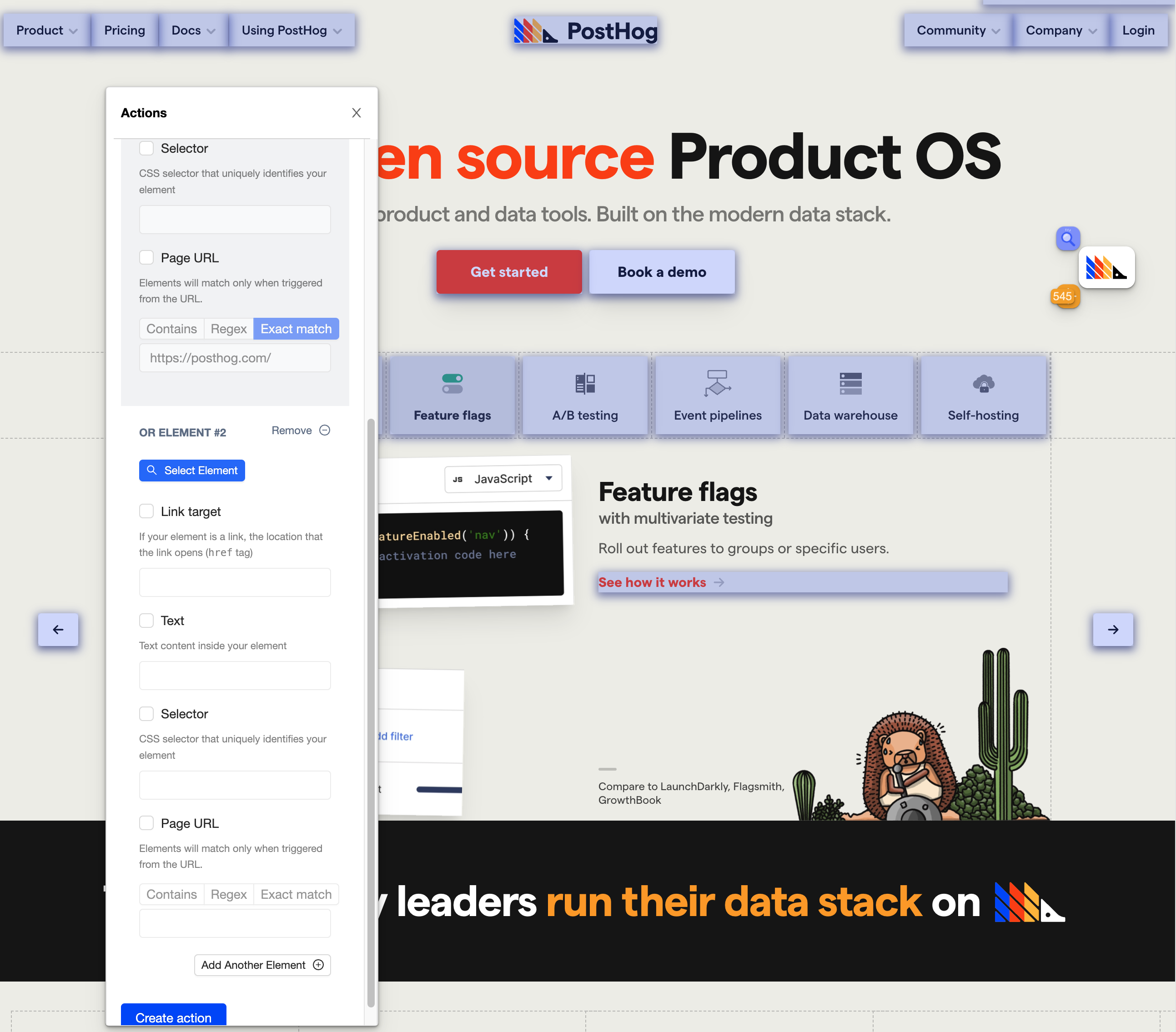Click the Data warehouse icon in carousel
The width and height of the screenshot is (1176, 1032).
click(x=849, y=384)
